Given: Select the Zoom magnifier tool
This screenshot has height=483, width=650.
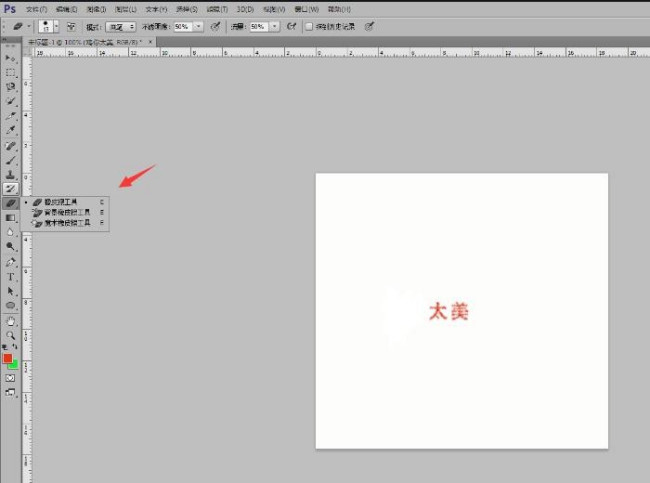Looking at the screenshot, I should pyautogui.click(x=11, y=335).
